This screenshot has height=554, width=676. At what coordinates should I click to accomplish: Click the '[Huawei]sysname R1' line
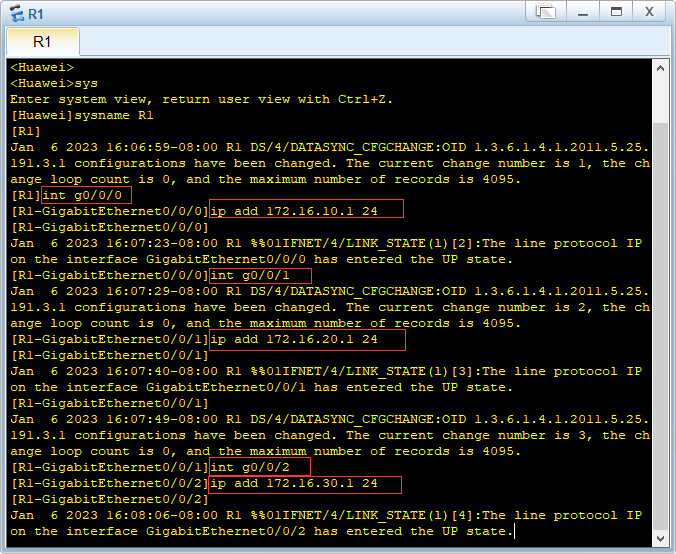82,116
